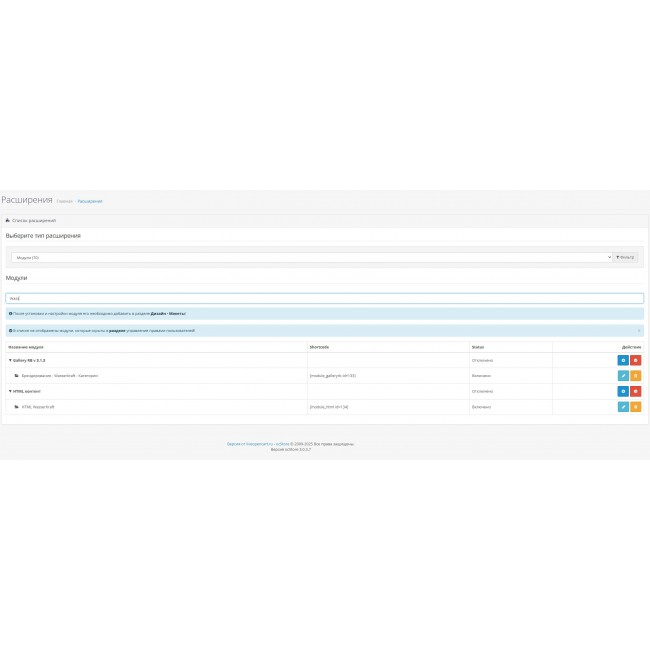Click blue add button in HTML контент row
Image resolution: width=650 pixels, height=650 pixels.
tap(623, 391)
